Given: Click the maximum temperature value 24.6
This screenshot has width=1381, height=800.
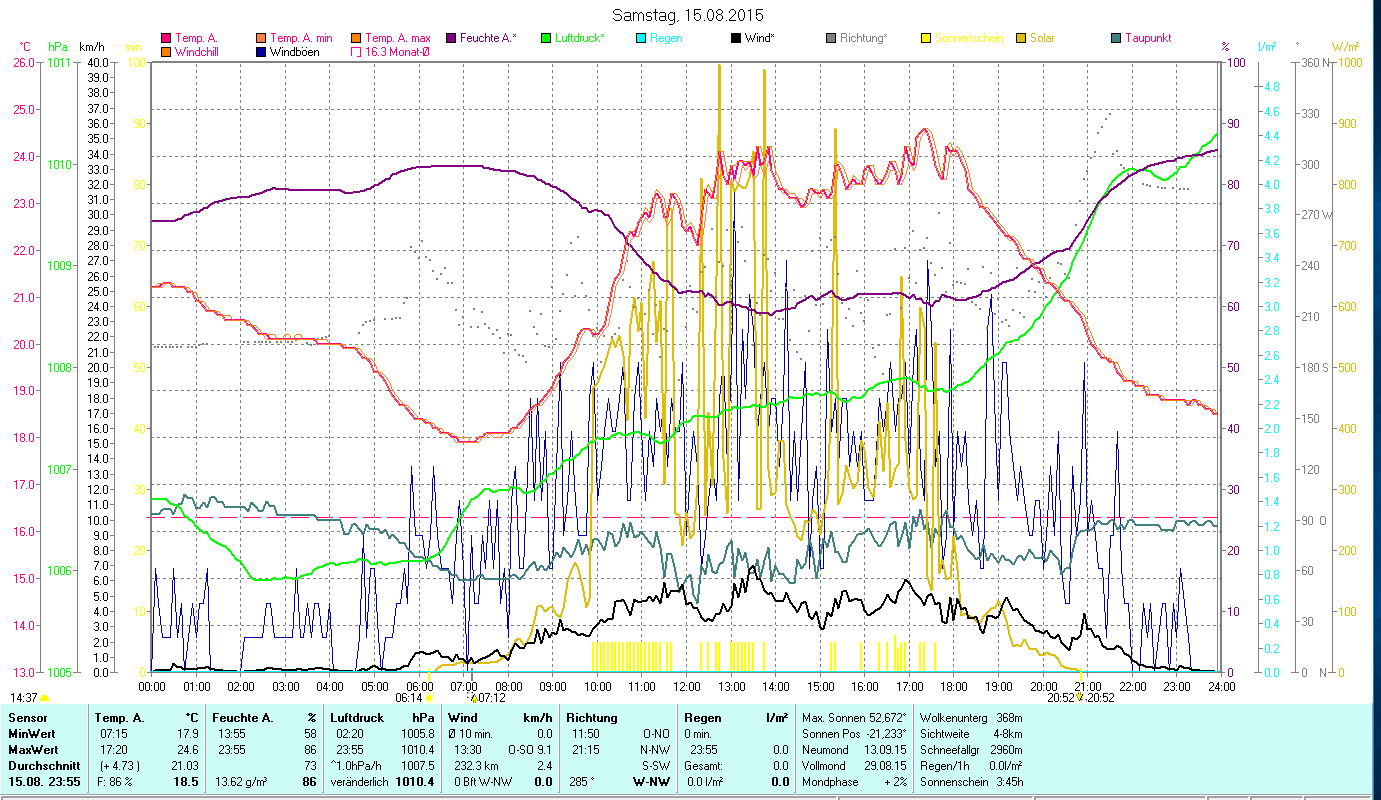Looking at the screenshot, I should (190, 750).
